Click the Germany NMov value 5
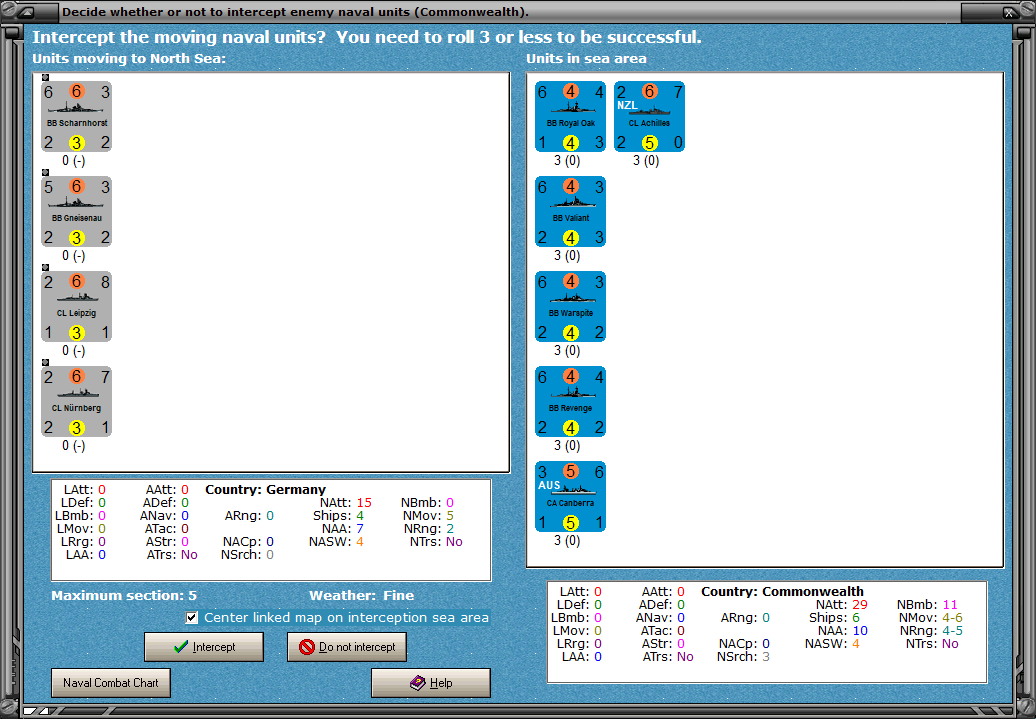 coord(450,515)
